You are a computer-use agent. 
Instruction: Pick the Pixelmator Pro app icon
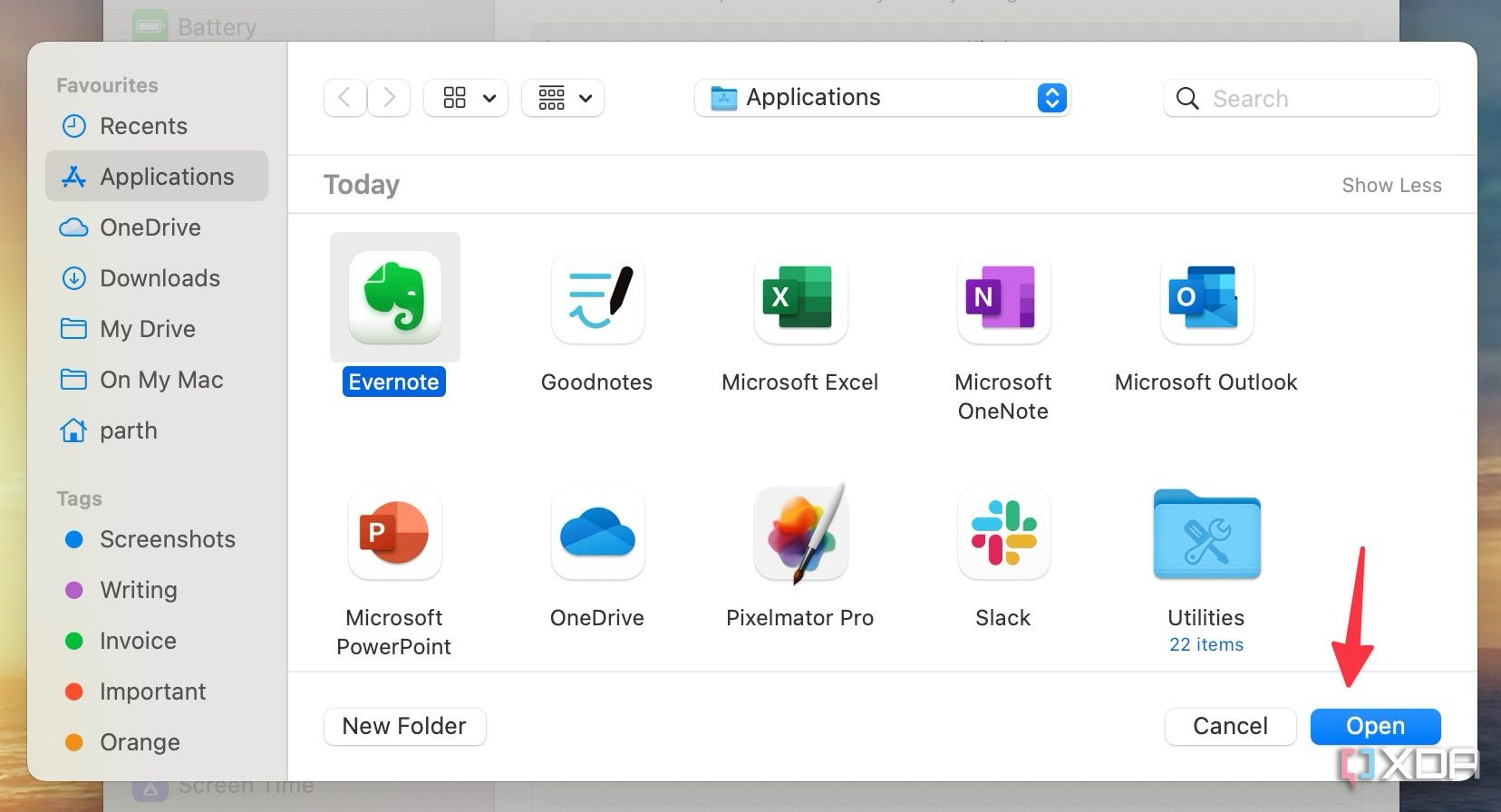[x=800, y=533]
